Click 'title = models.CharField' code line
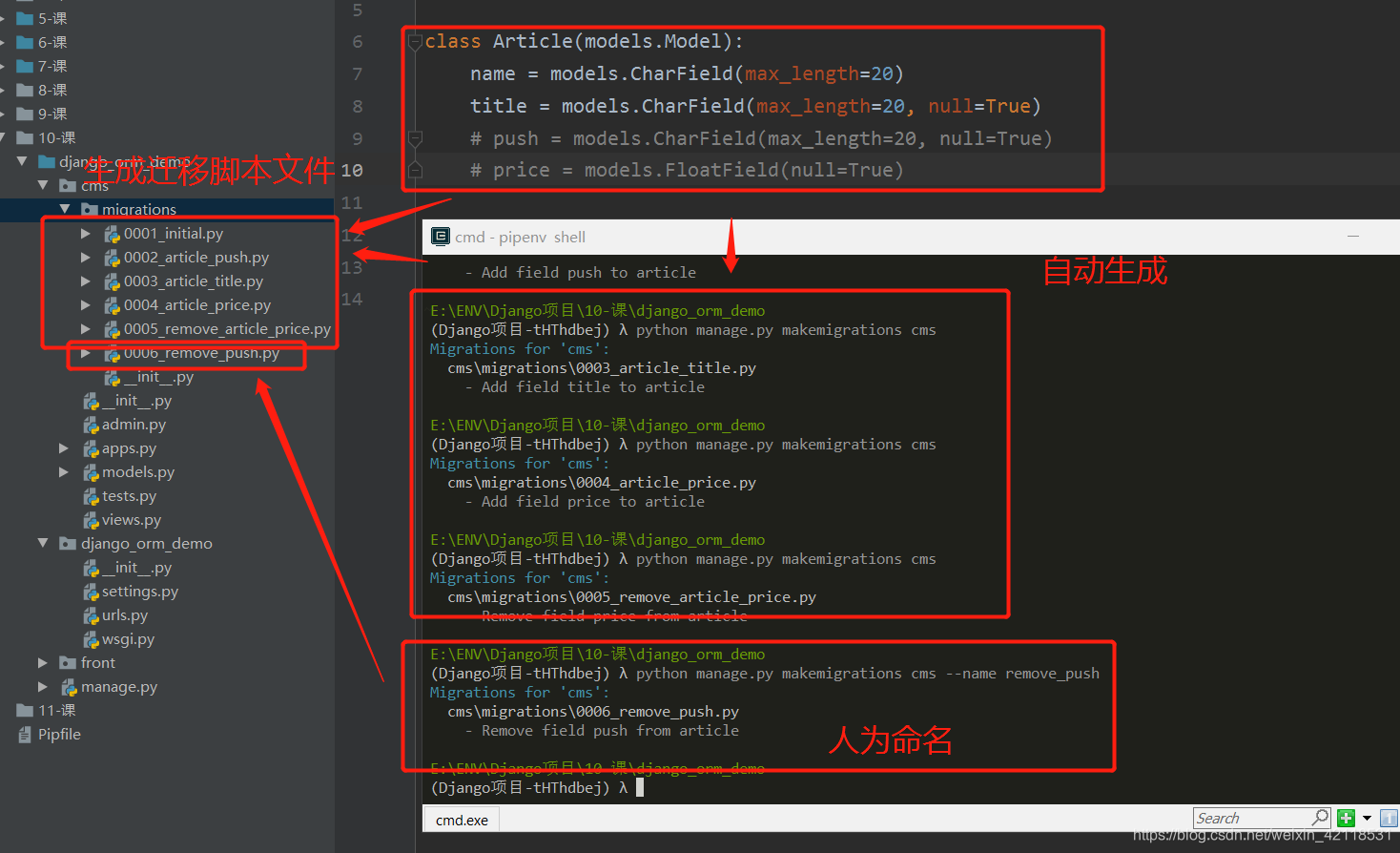This screenshot has height=853, width=1400. pos(755,106)
